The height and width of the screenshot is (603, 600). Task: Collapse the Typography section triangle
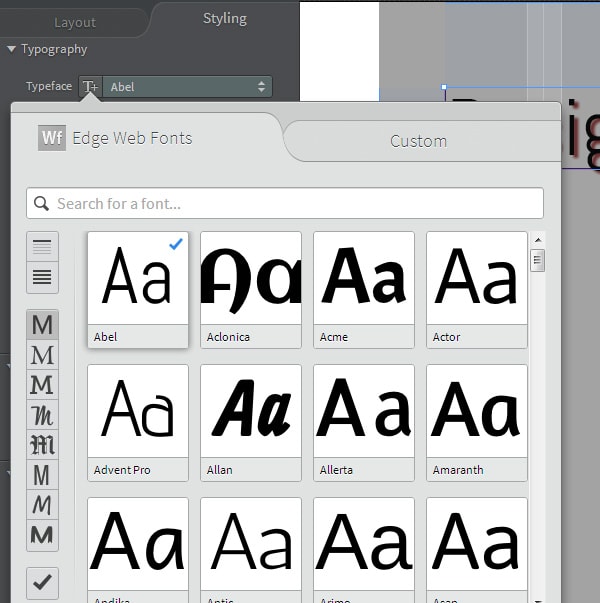[x=11, y=49]
